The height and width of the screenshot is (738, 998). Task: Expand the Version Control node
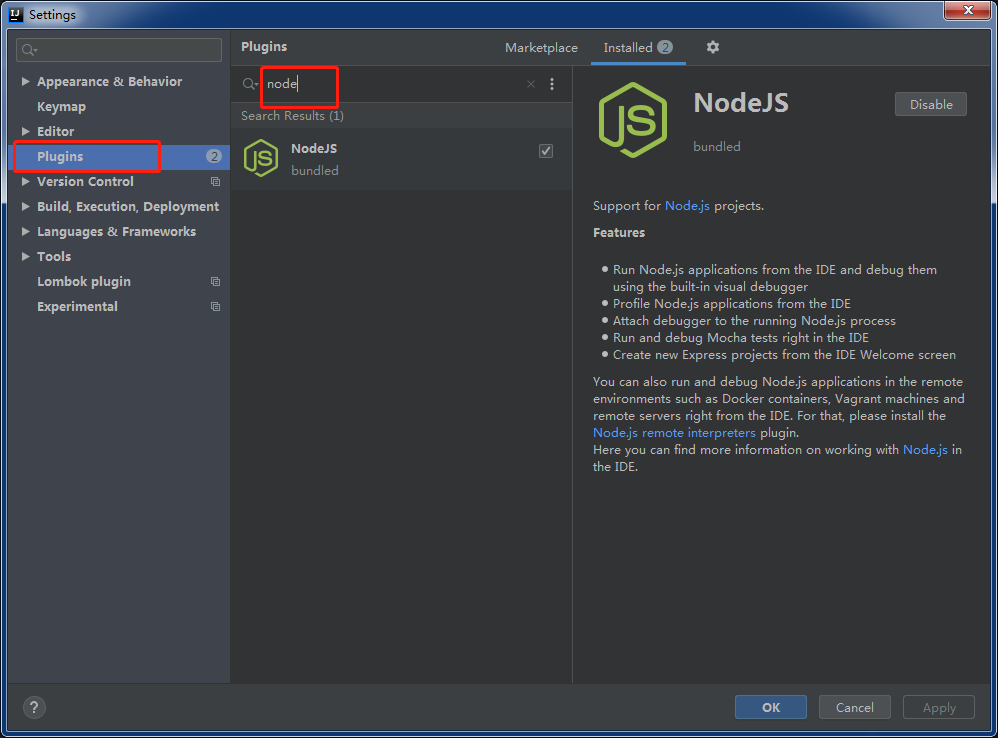coord(25,182)
